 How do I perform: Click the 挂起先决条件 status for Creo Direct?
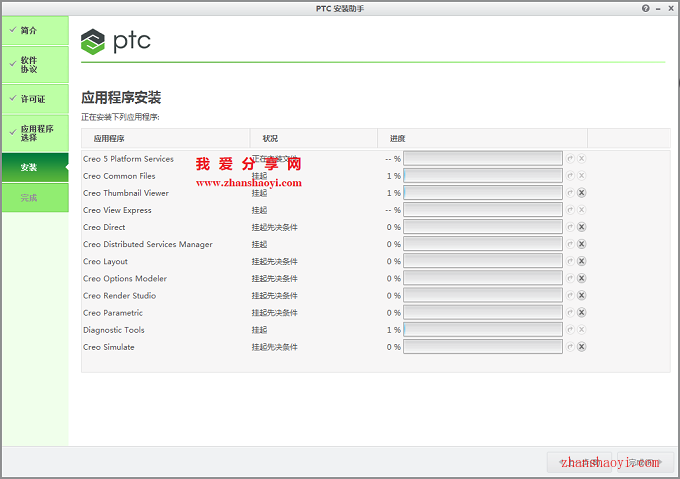pyautogui.click(x=275, y=227)
